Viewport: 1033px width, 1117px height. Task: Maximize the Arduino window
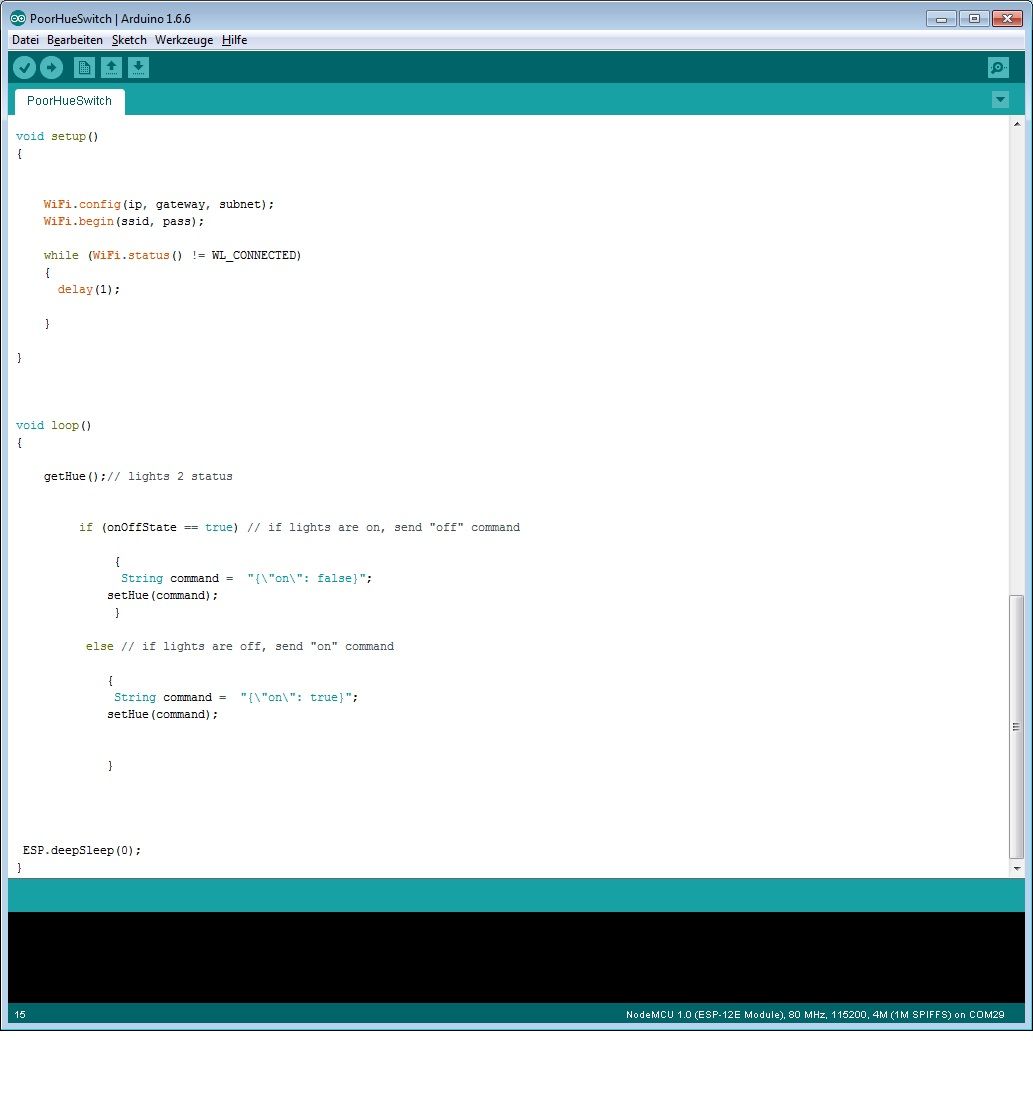point(974,19)
